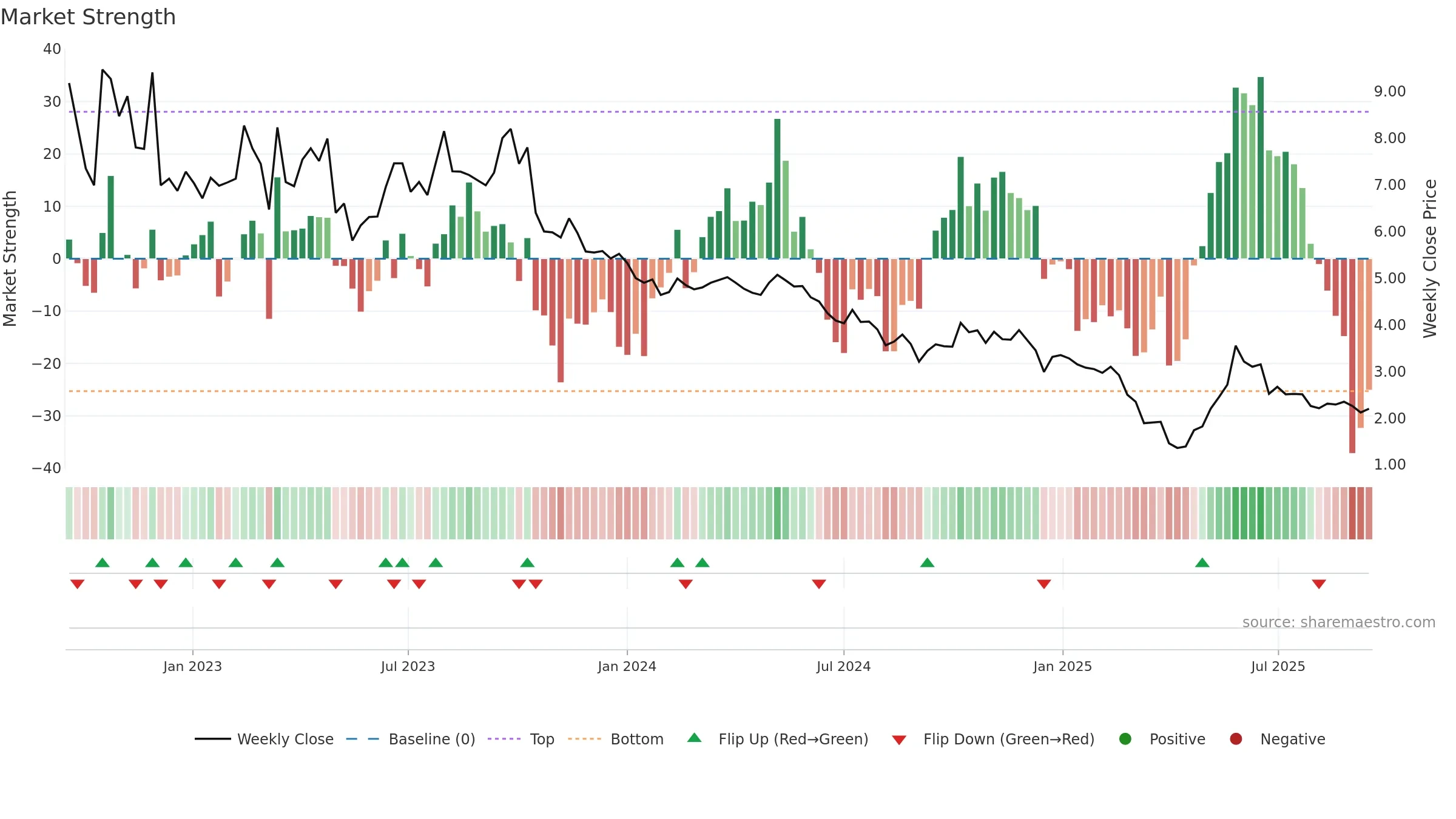Image resolution: width=1456 pixels, height=819 pixels.
Task: Select the flip-up marker near Sep 2024
Action: tap(927, 562)
